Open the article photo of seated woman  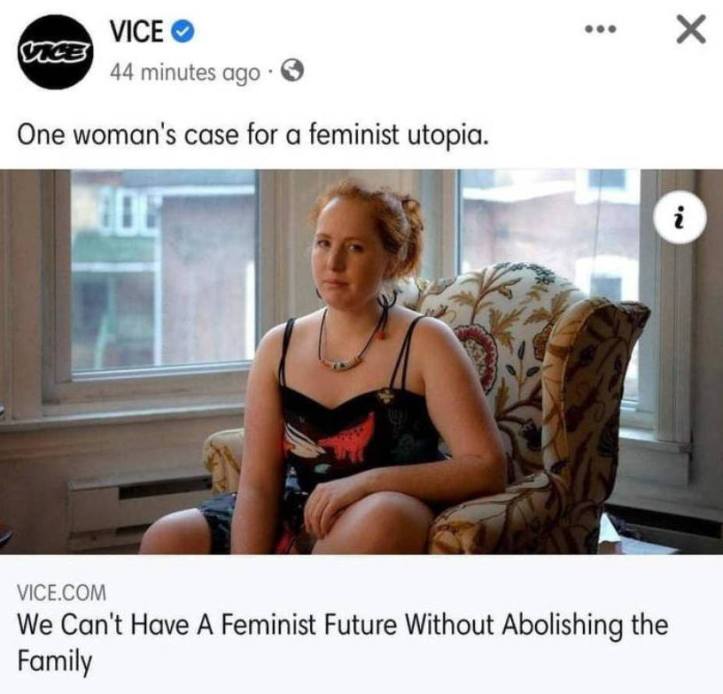[362, 362]
